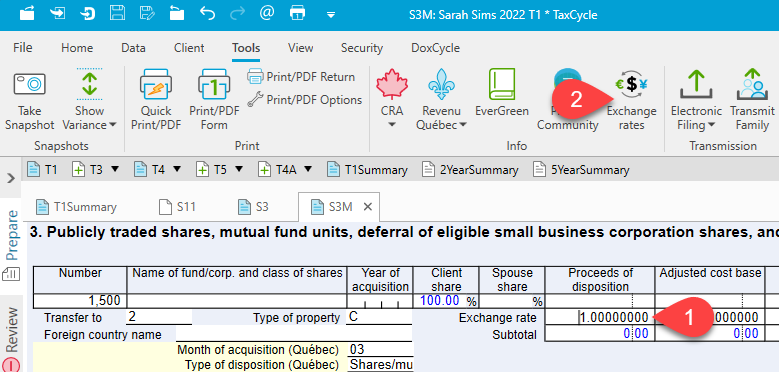Open the Security ribbon tab
Viewport: 779px width, 372px height.
(362, 48)
